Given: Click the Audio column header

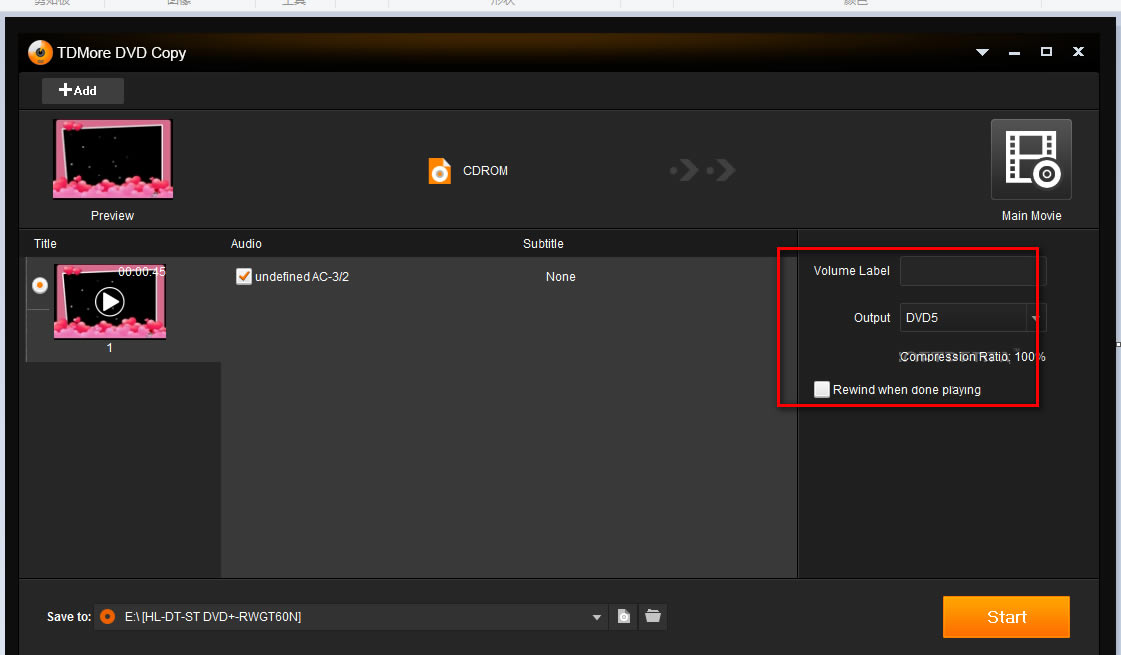Looking at the screenshot, I should (246, 244).
